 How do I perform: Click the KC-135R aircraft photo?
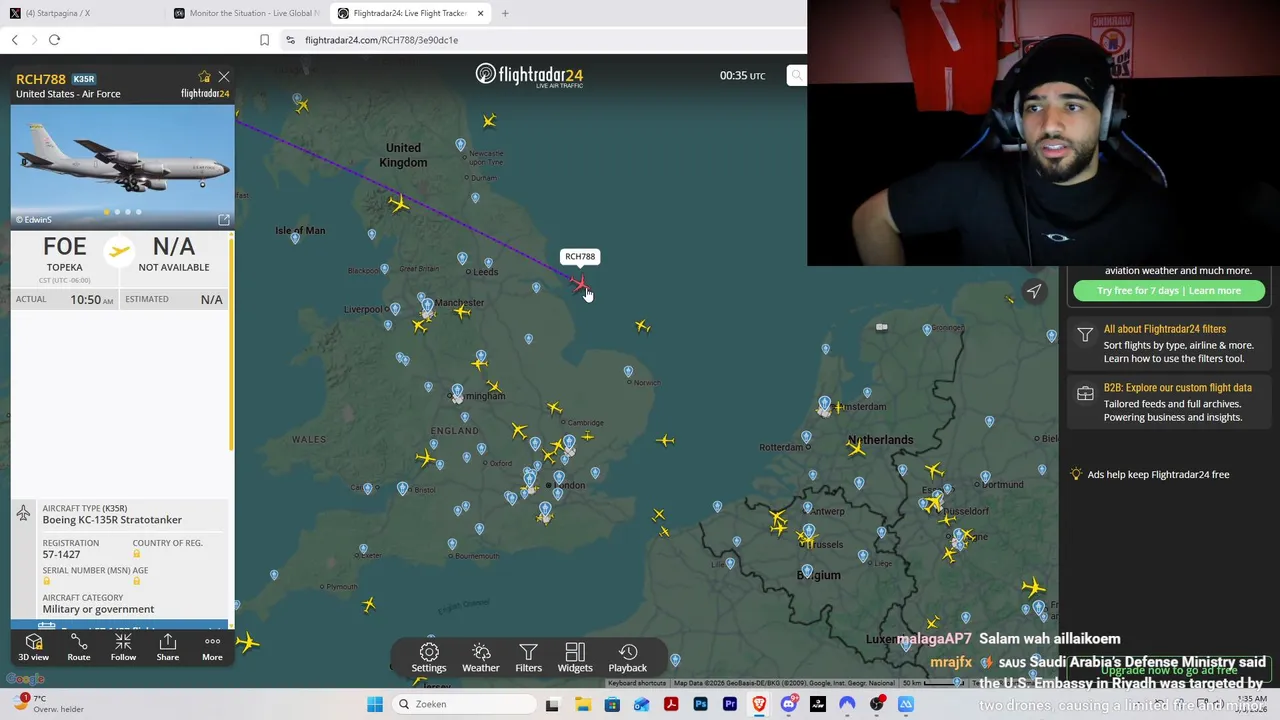click(x=122, y=166)
